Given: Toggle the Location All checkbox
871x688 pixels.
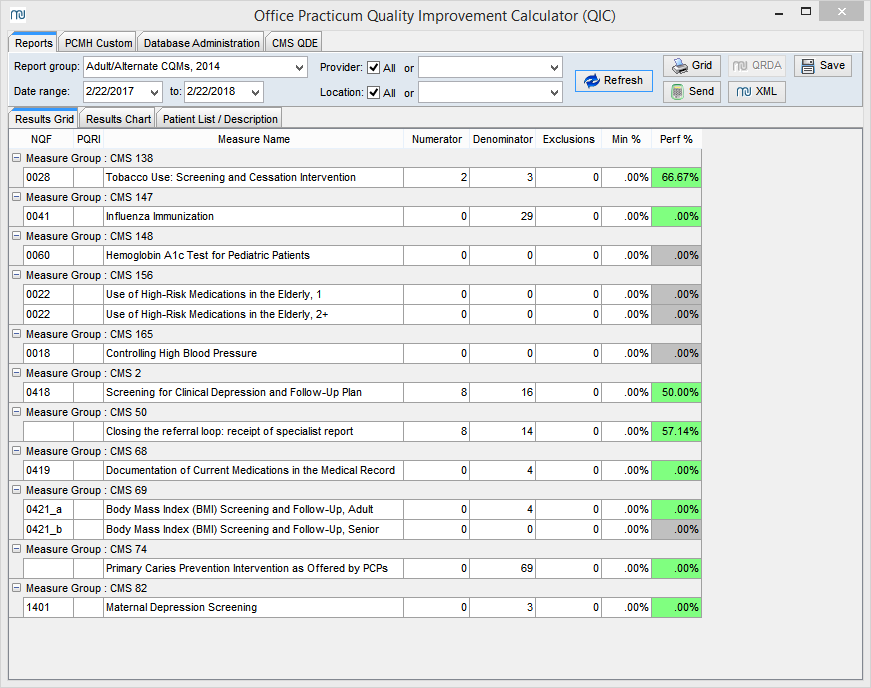Looking at the screenshot, I should (374, 92).
